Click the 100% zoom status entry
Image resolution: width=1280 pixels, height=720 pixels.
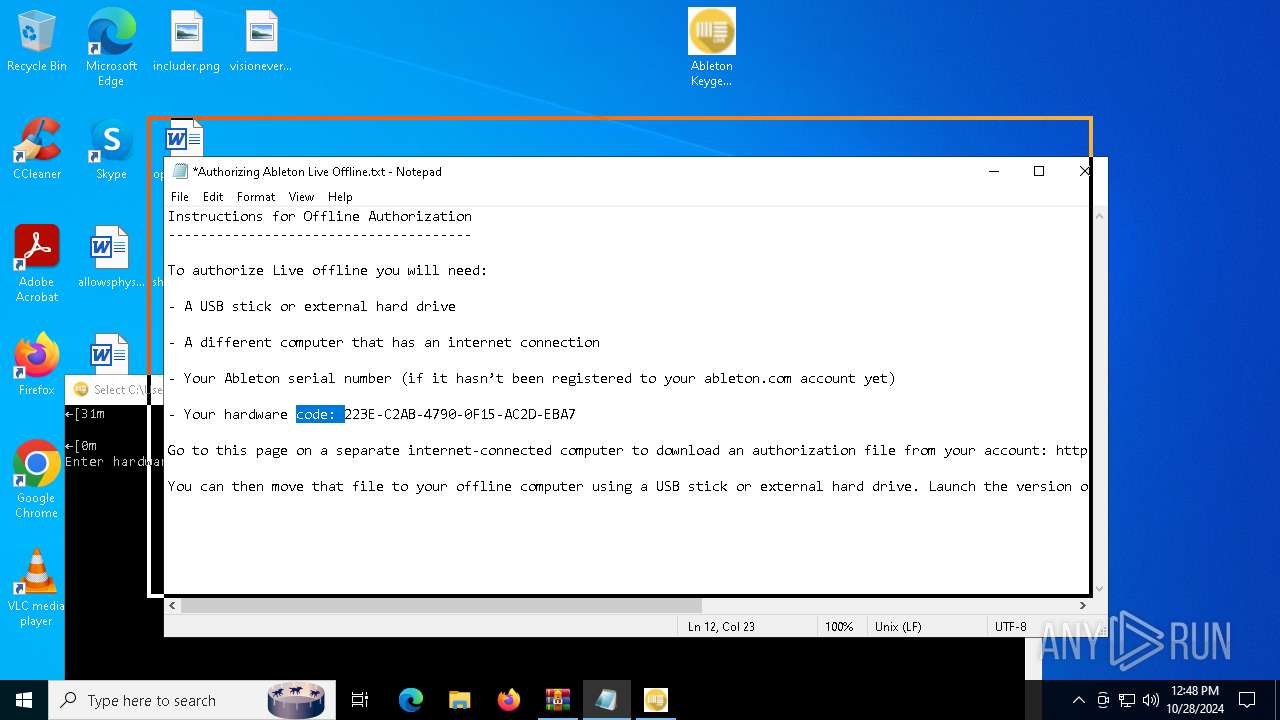(x=839, y=627)
